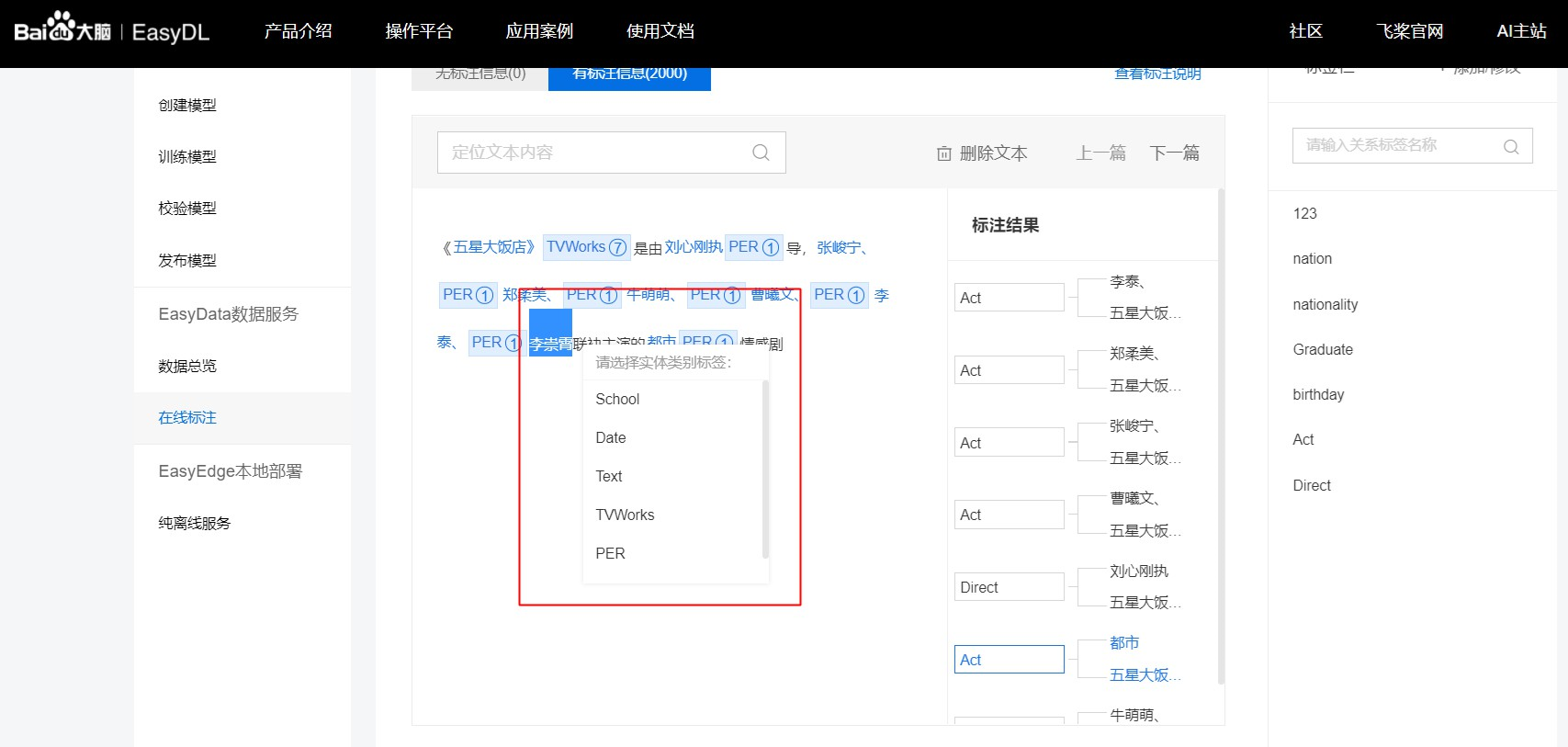Click 郑柔美 in the 标注结果 panel

(1134, 354)
